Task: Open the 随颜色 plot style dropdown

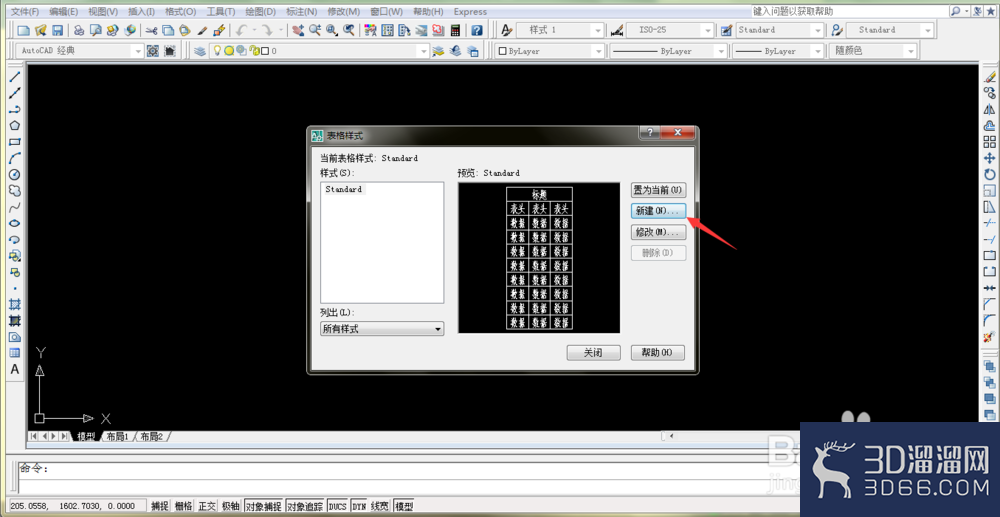Action: point(910,51)
